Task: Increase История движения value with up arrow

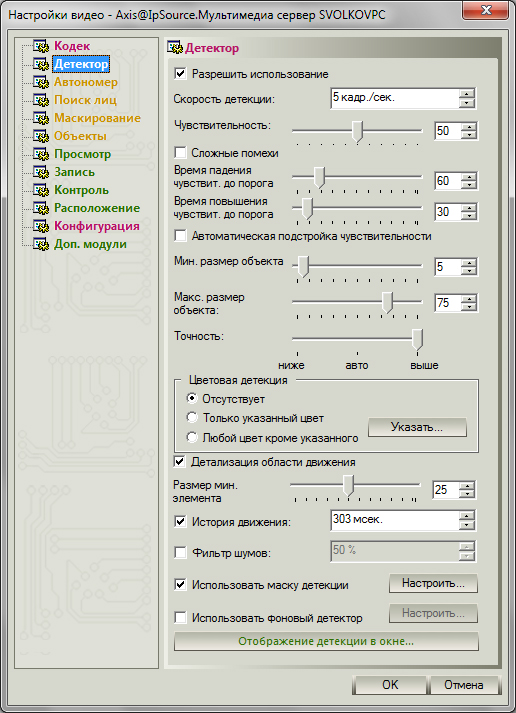Action: coord(467,516)
